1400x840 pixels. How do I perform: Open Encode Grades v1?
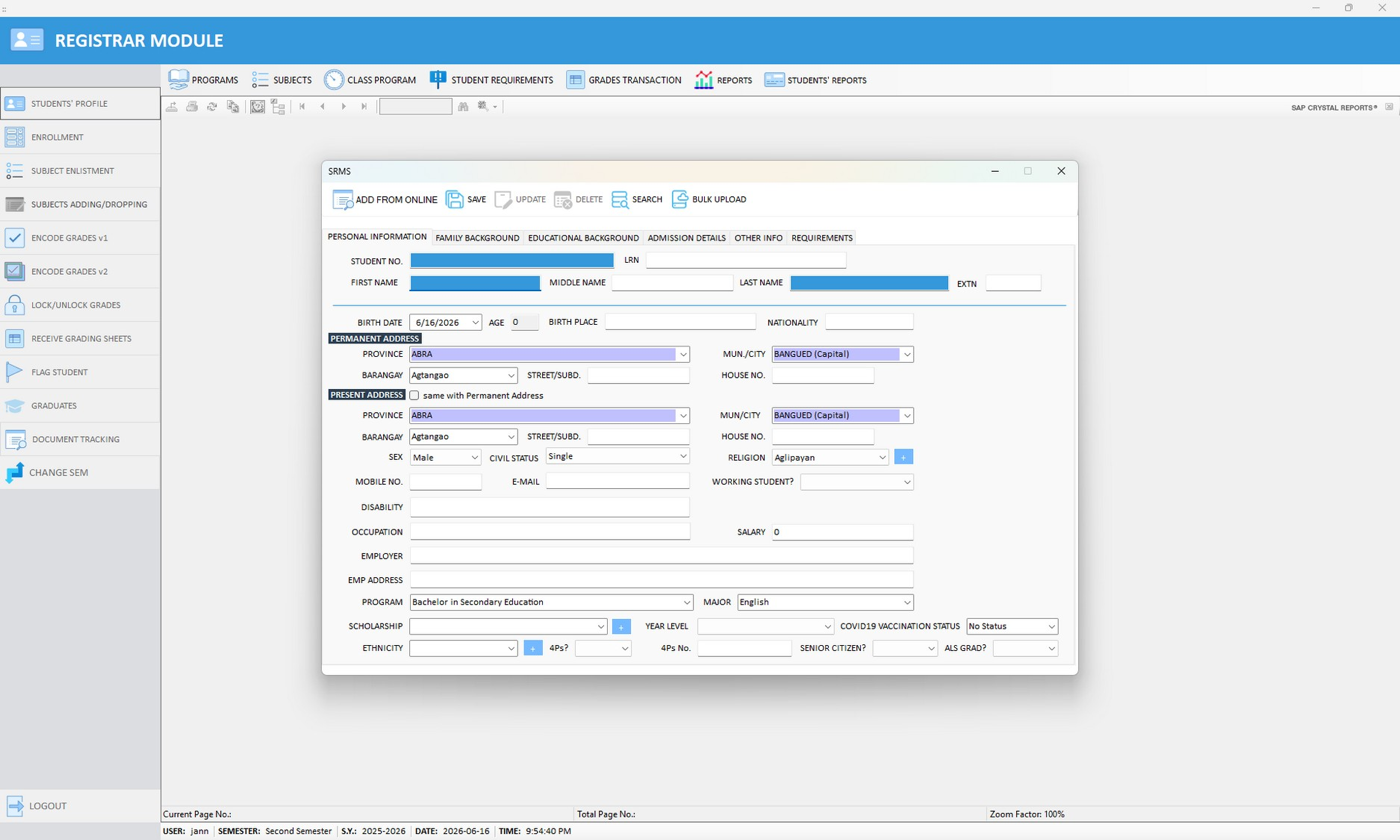pyautogui.click(x=80, y=238)
